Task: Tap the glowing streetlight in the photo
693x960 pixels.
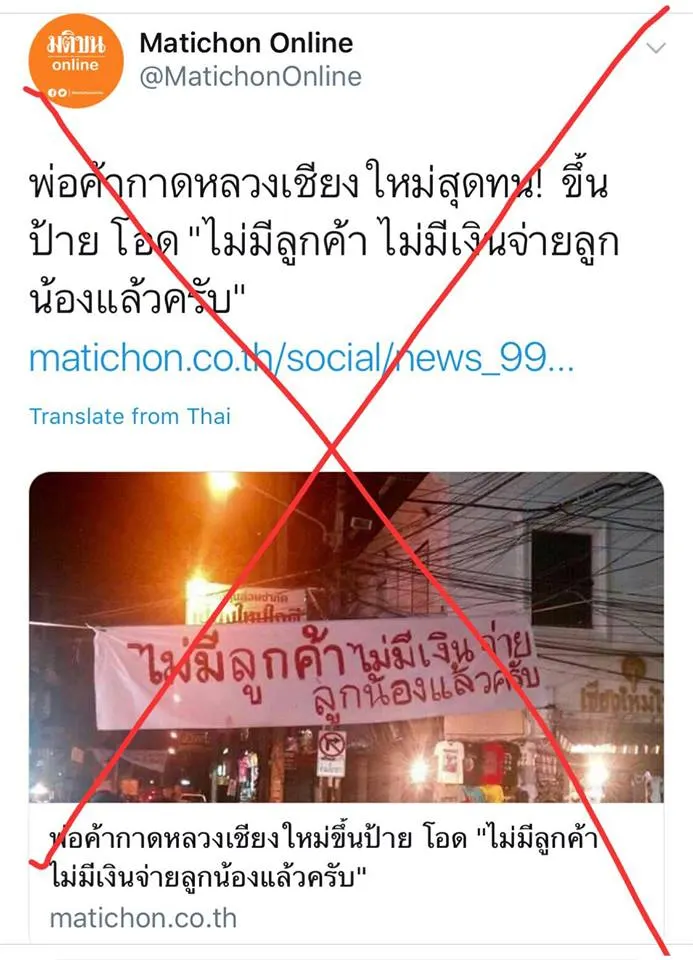Action: coord(222,483)
